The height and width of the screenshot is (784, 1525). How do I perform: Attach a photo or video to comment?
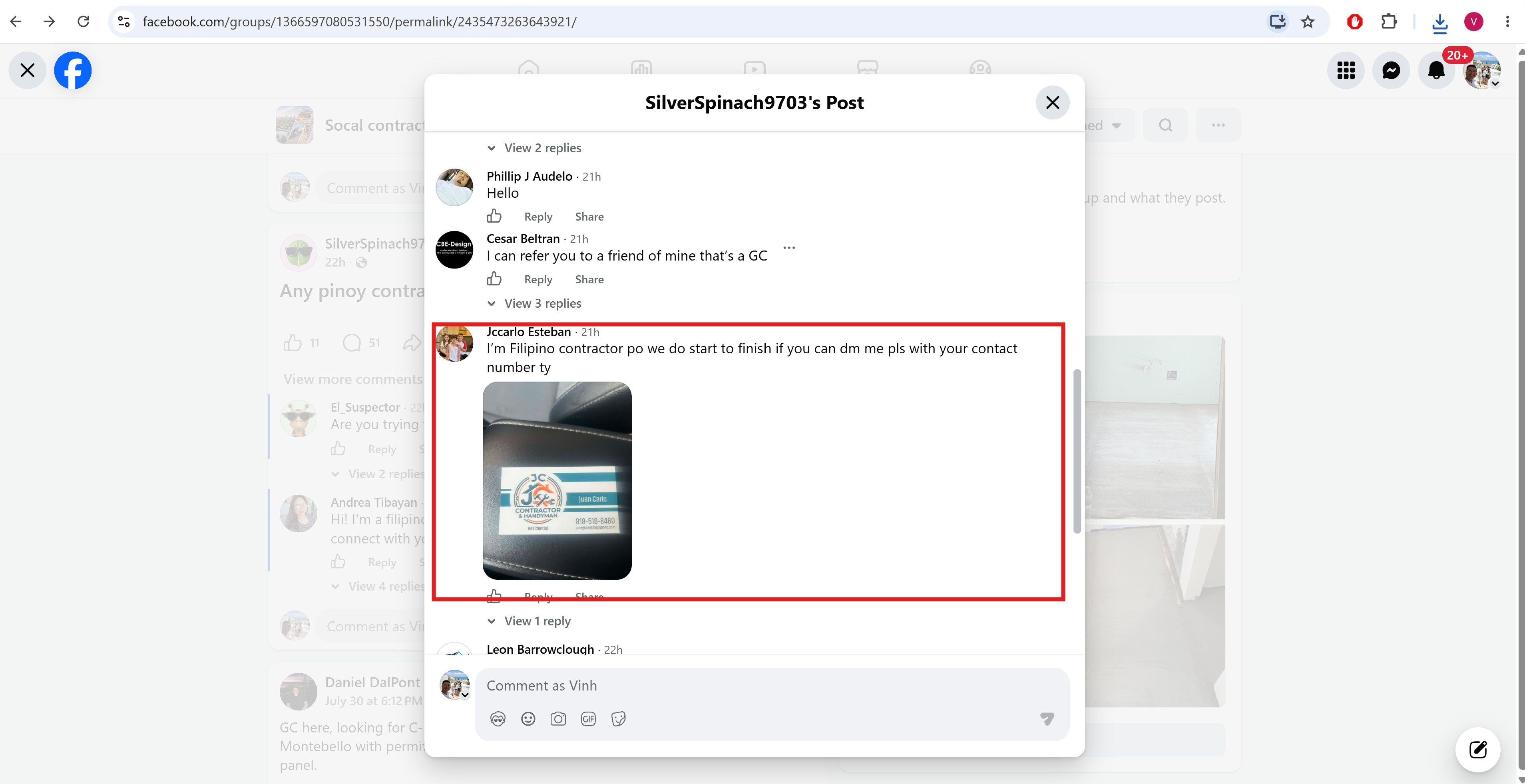tap(558, 719)
